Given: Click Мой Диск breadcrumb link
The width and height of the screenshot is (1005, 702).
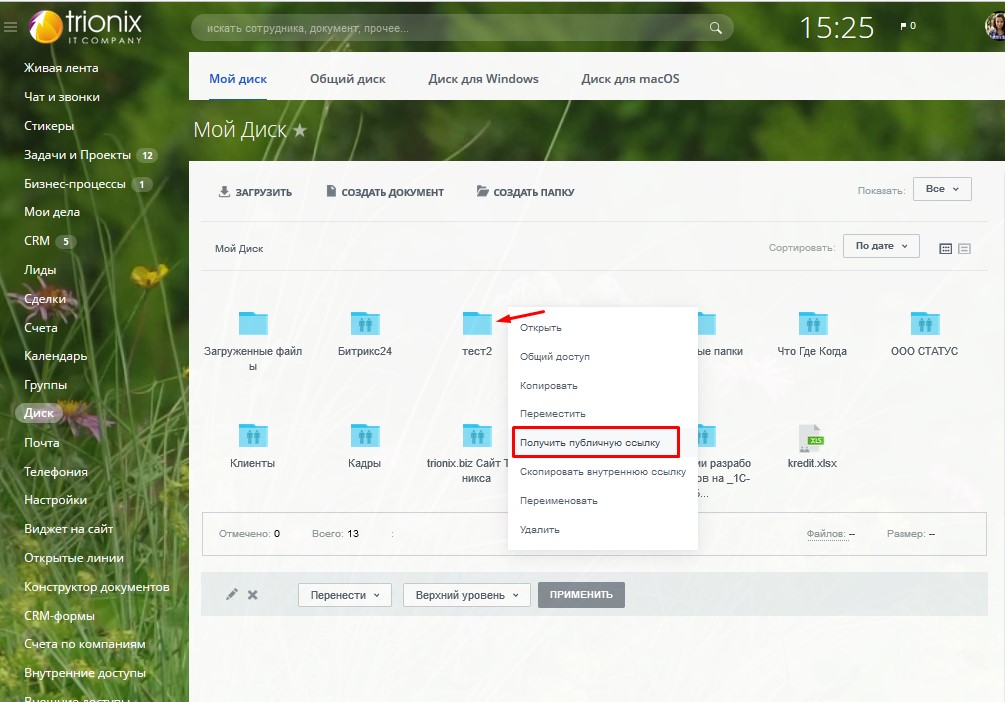Looking at the screenshot, I should pyautogui.click(x=239, y=249).
